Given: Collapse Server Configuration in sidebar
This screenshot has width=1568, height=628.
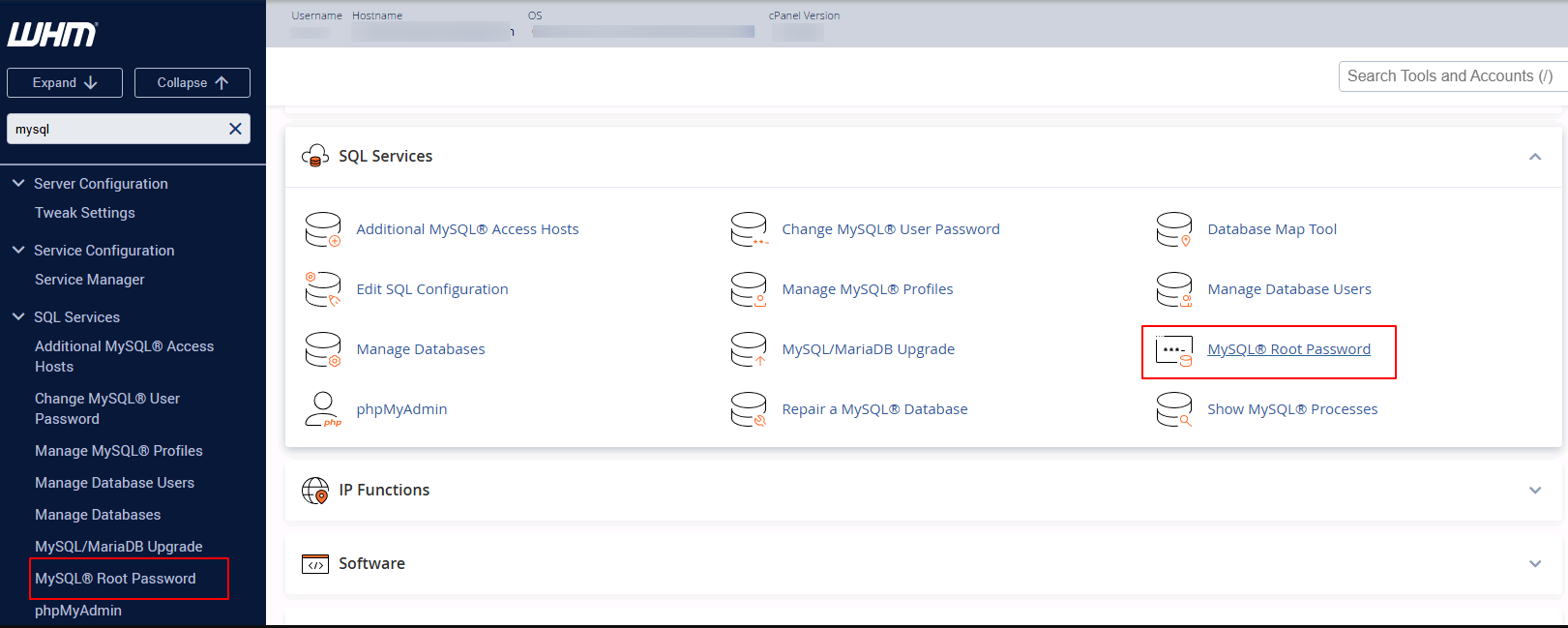Looking at the screenshot, I should point(18,183).
